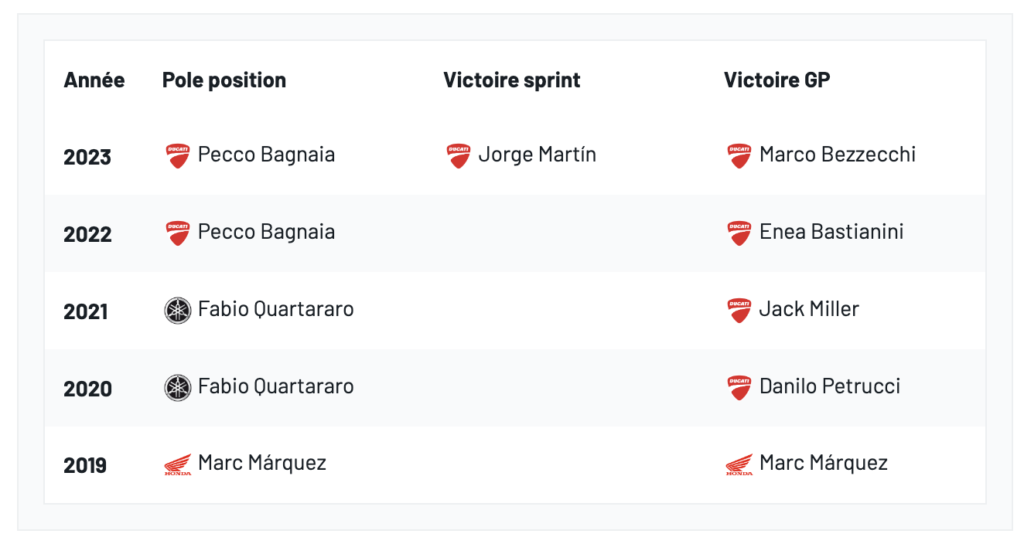The image size is (1024, 544).
Task: Click Ducati logo next to Jorge Martín
Action: click(x=458, y=155)
